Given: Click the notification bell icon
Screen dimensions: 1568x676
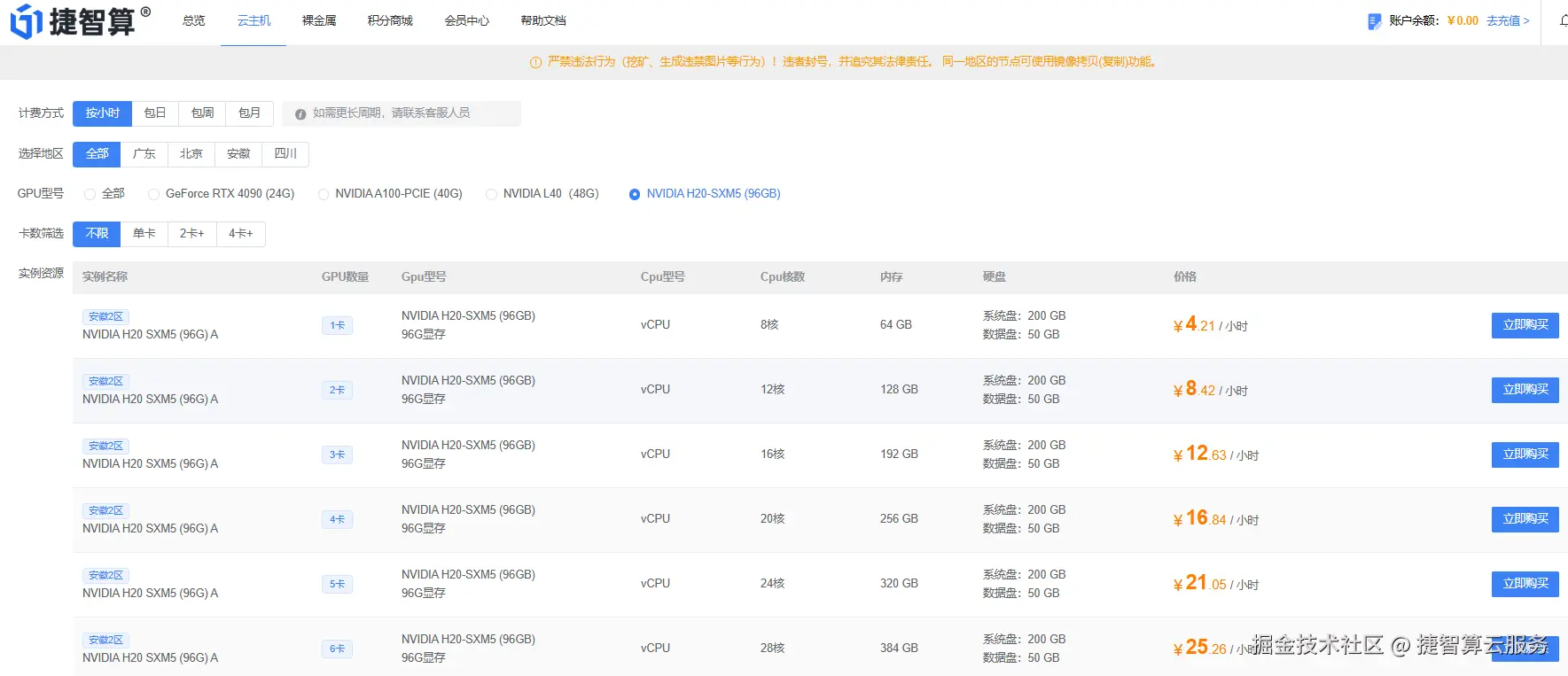Looking at the screenshot, I should click(x=1564, y=20).
